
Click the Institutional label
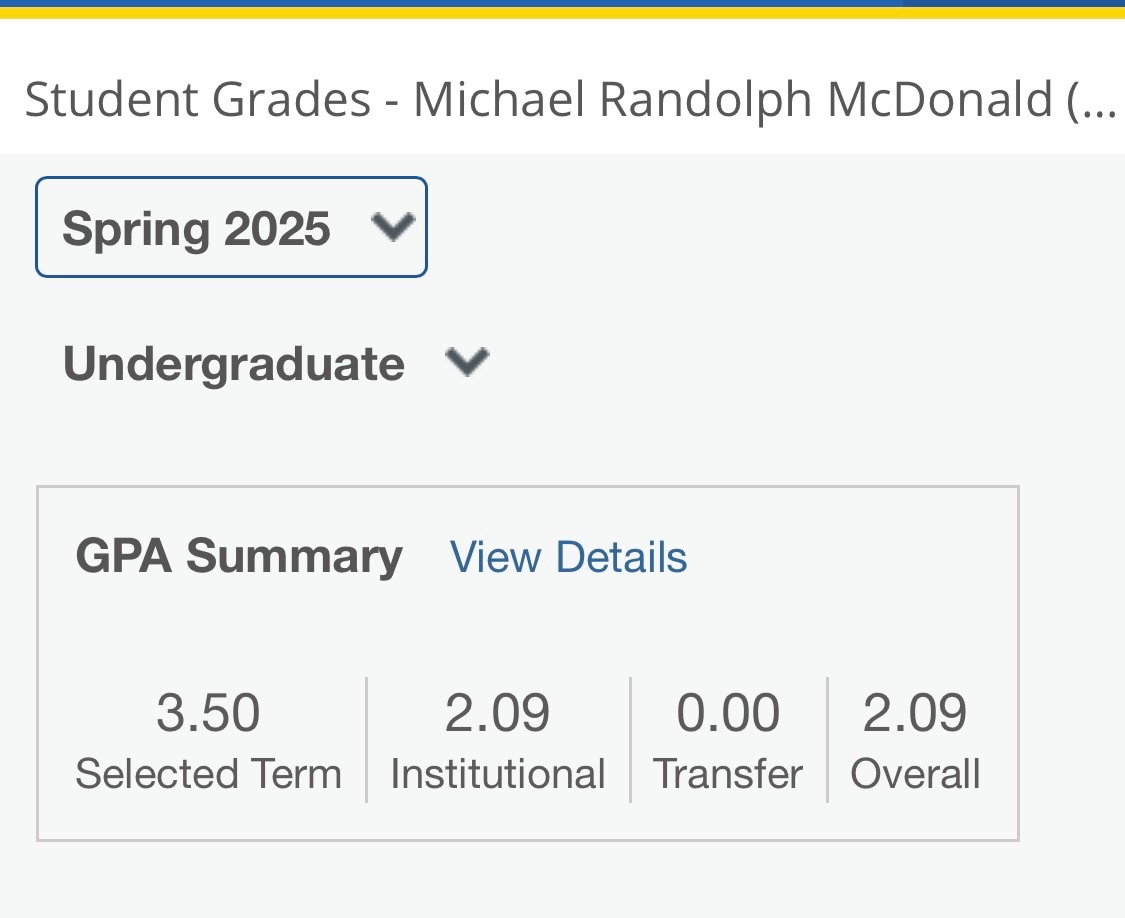click(x=497, y=774)
